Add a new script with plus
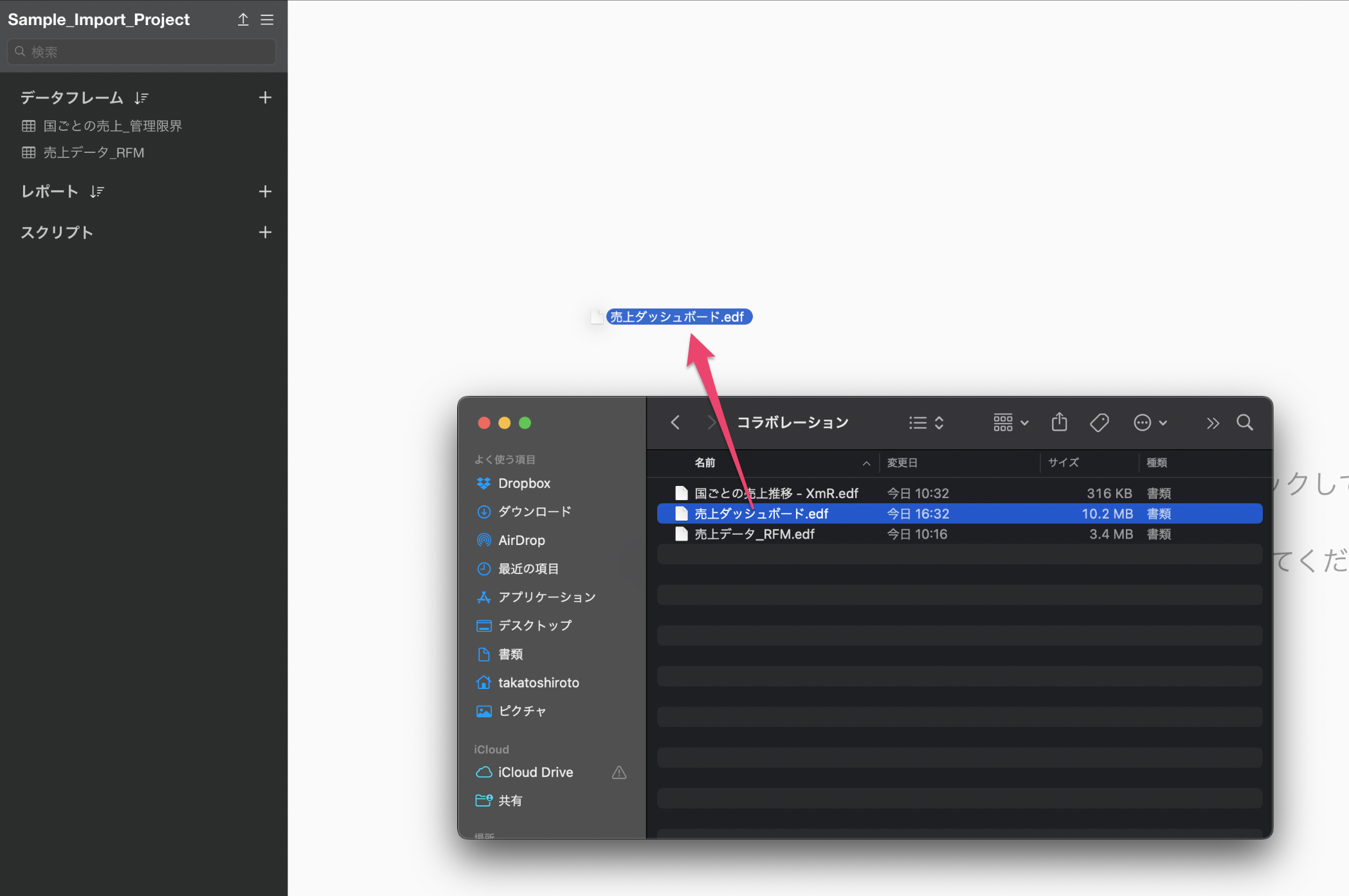 pos(265,233)
